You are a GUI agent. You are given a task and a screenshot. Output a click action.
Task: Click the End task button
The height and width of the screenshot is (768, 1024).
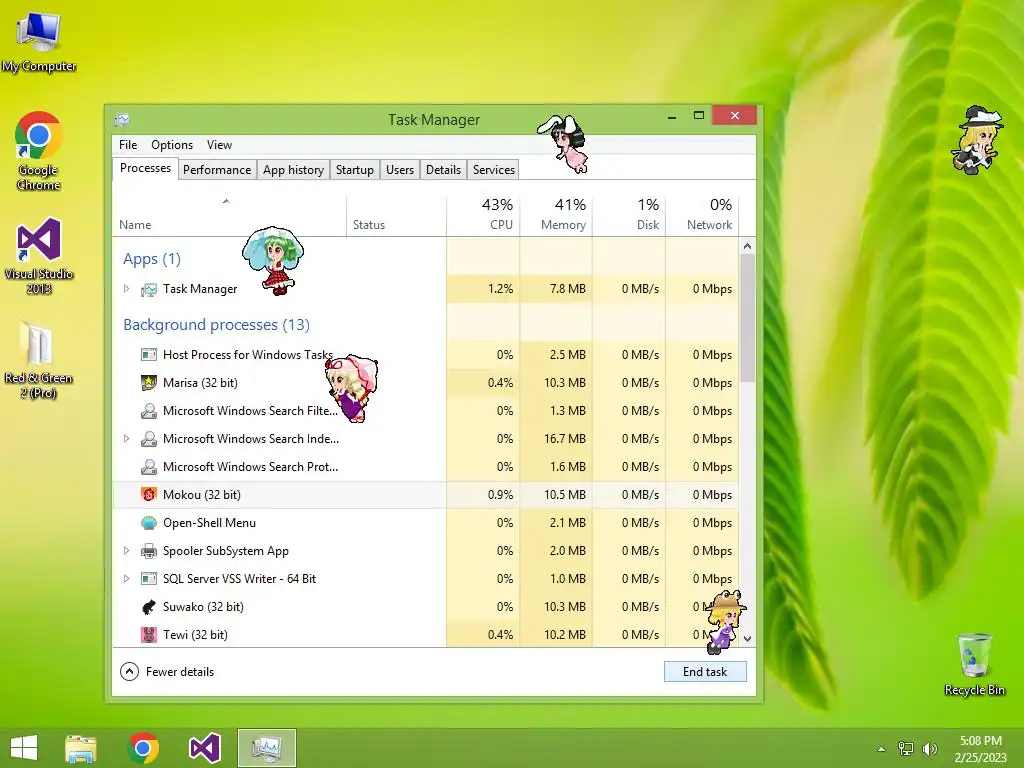(705, 671)
